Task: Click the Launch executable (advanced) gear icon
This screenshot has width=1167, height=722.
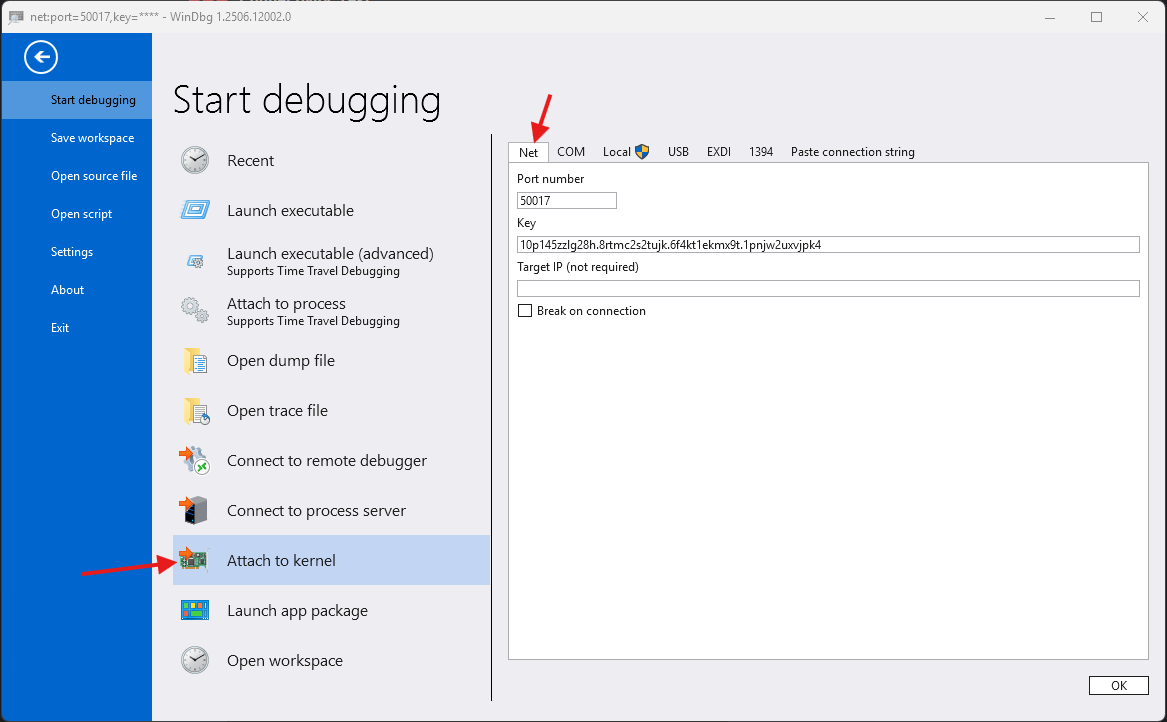Action: (195, 261)
